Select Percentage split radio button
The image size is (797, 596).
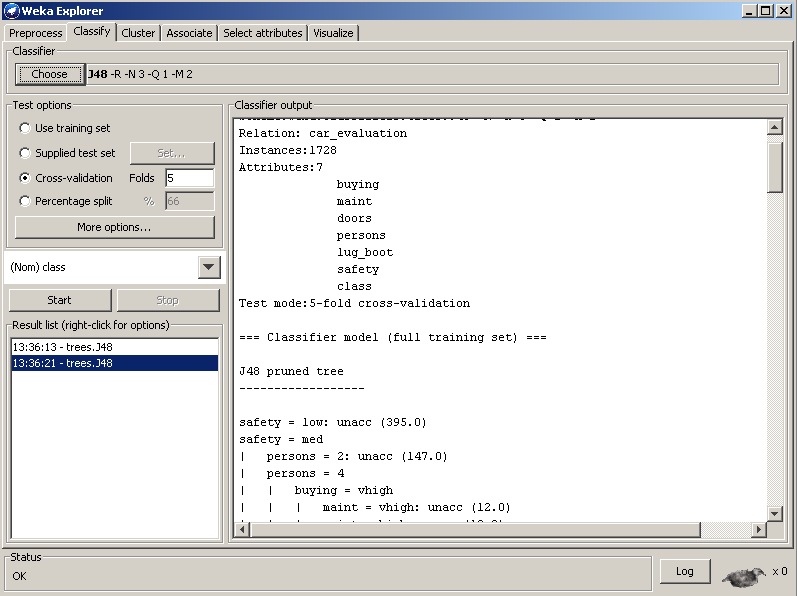click(x=25, y=201)
